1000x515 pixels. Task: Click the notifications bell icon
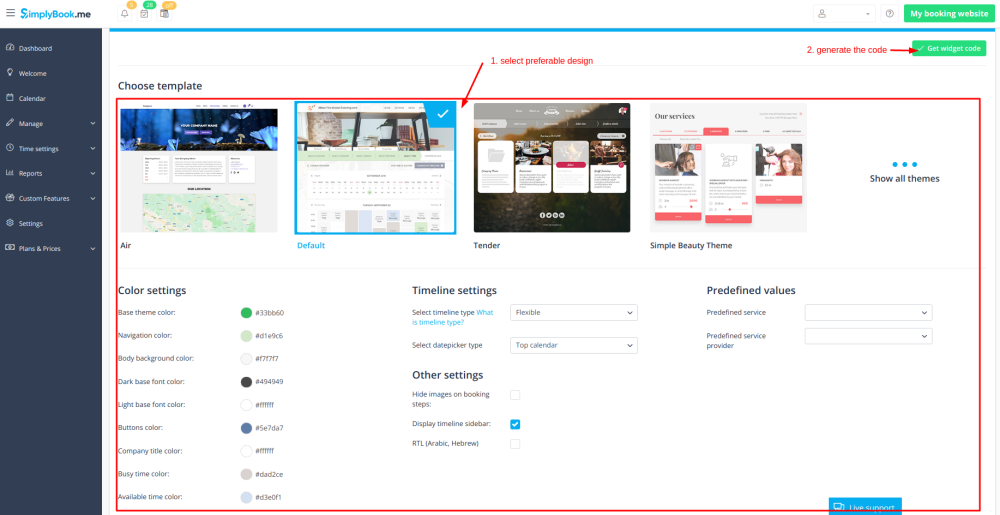click(124, 14)
